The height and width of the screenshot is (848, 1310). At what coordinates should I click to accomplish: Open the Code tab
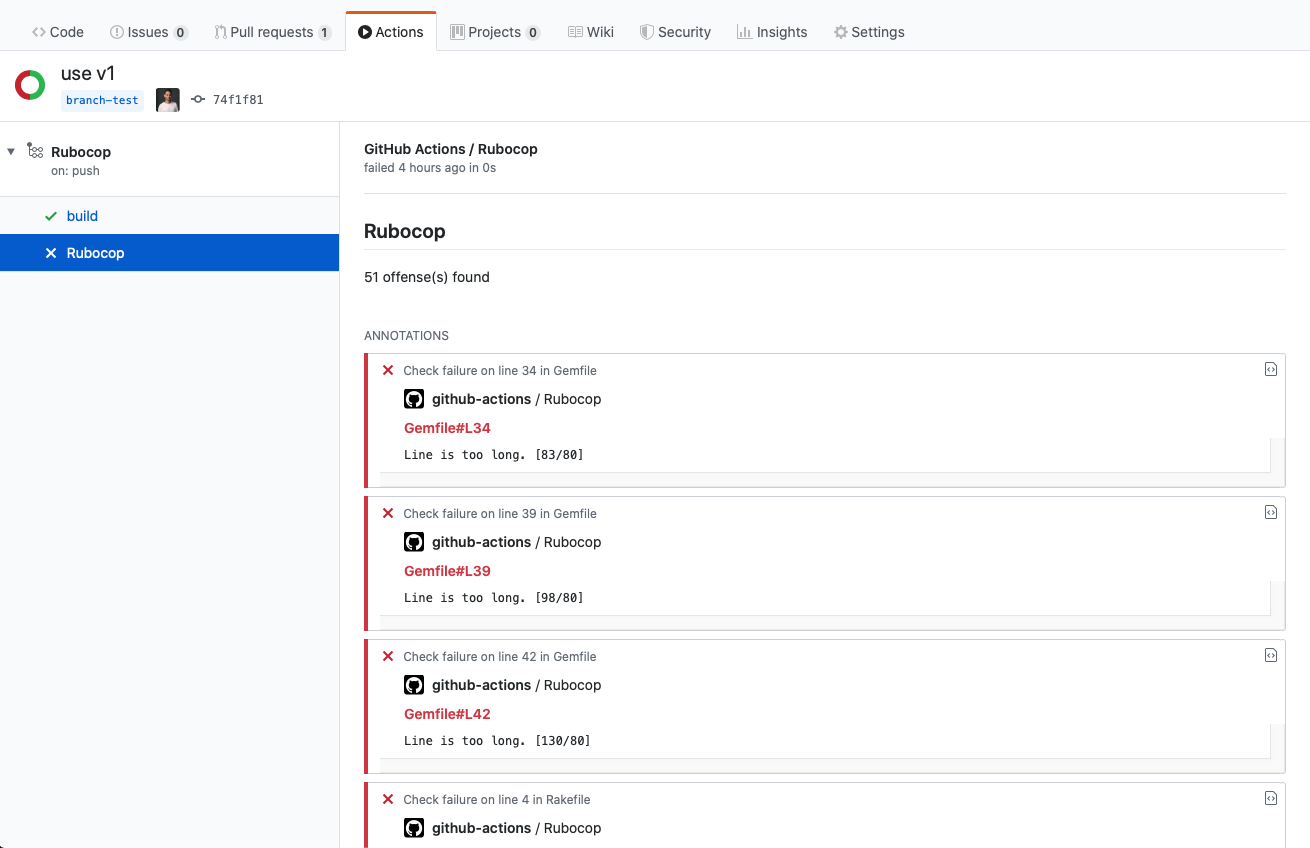click(x=58, y=32)
